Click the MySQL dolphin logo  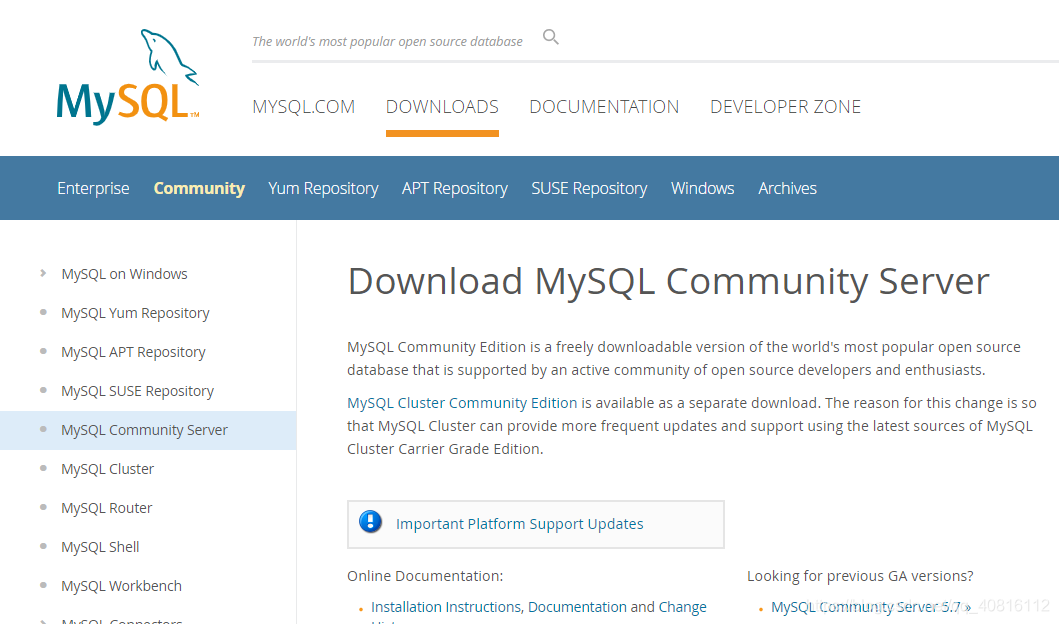coord(128,77)
